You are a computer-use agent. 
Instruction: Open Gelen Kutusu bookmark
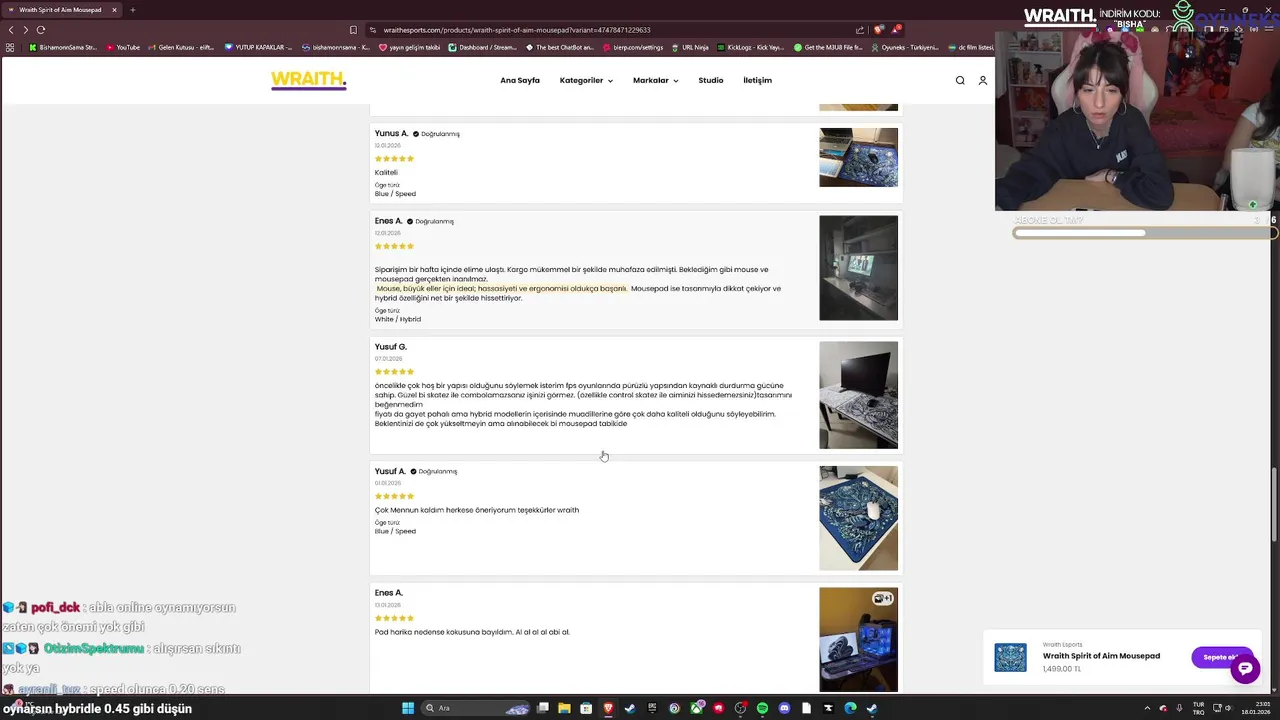[x=181, y=47]
